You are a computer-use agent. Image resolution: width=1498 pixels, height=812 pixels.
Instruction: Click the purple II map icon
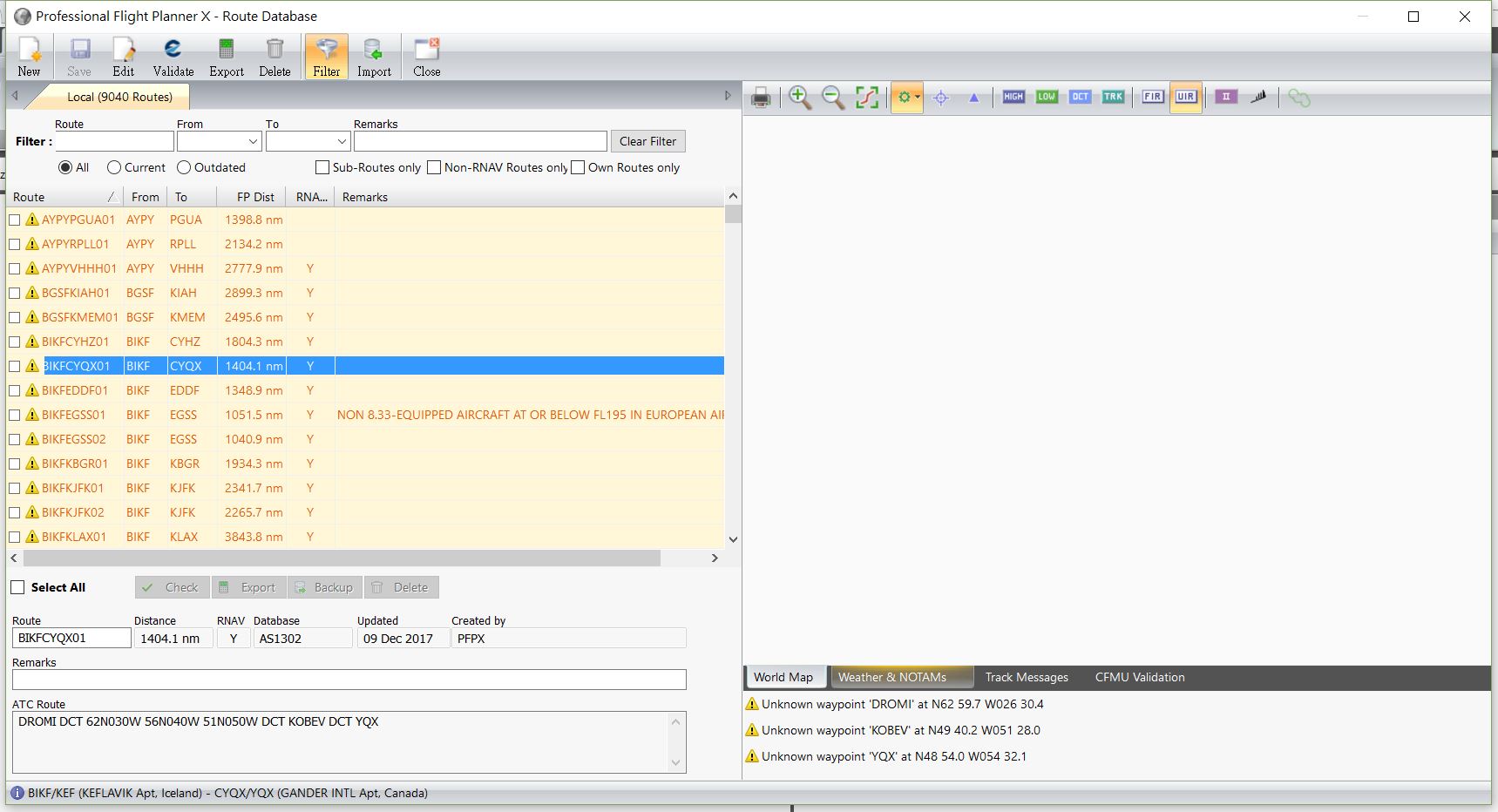[x=1226, y=97]
